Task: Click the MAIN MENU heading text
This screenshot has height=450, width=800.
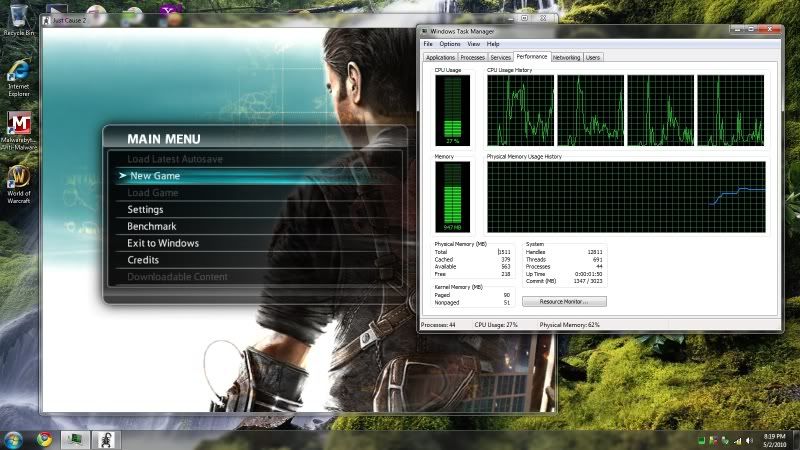Action: click(x=164, y=139)
